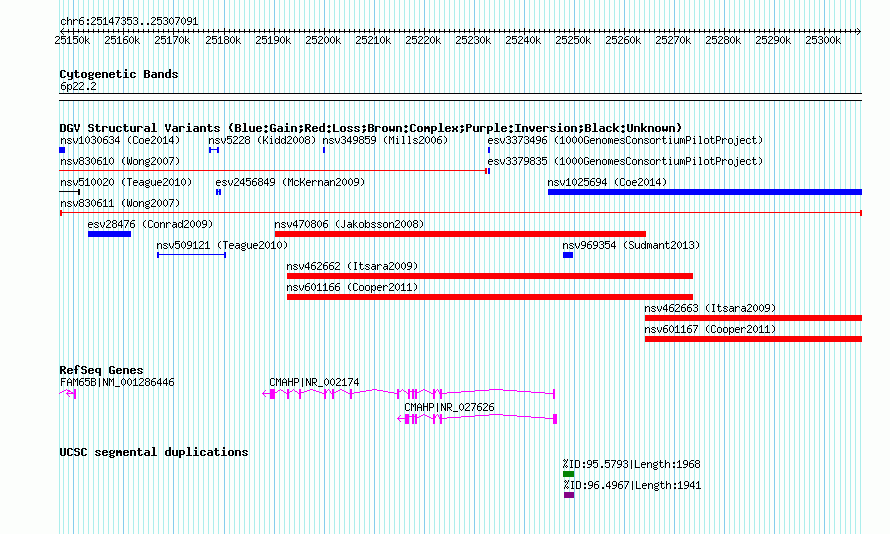The image size is (890, 534).
Task: Select the blue nsv1030634 gain marker
Action: 62,150
